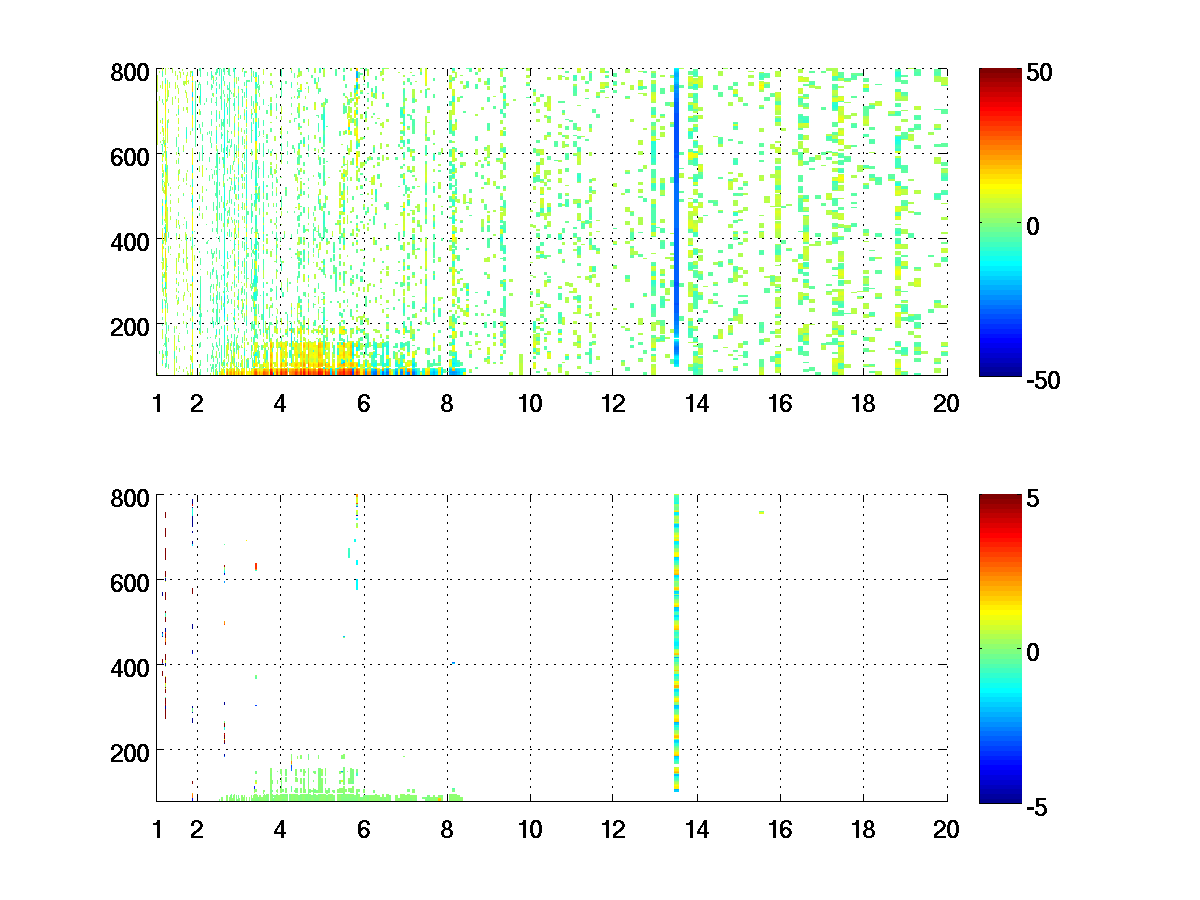Choose the bottom plot's x-axis tick '20'

[x=946, y=830]
